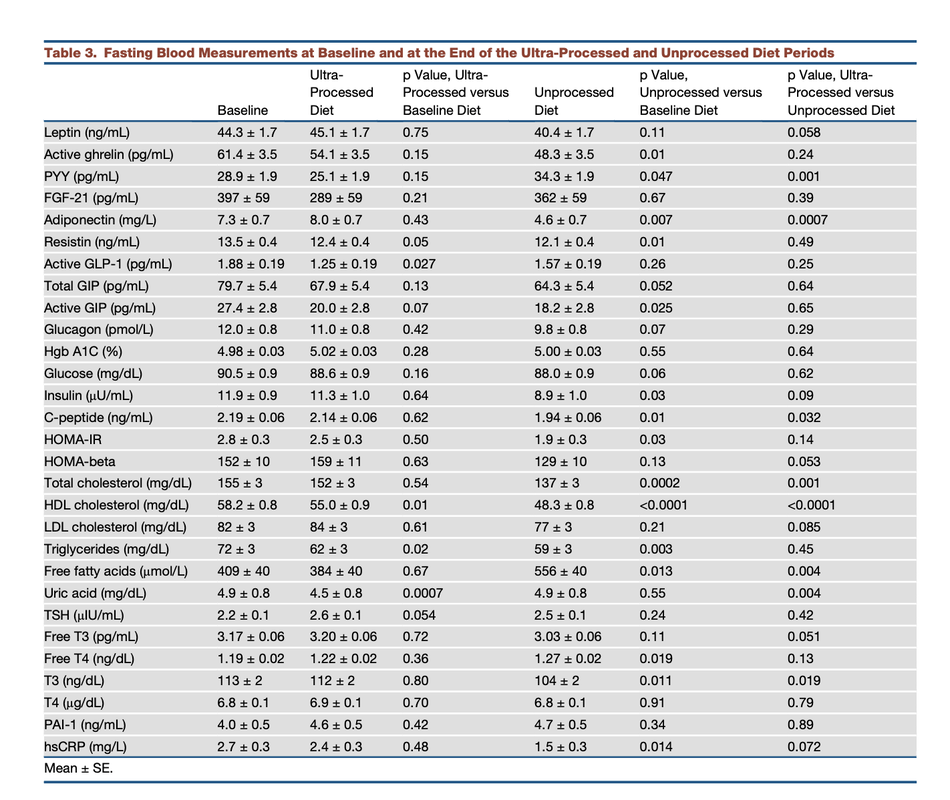
Task: Click FGF-21 baseline value '397 ± 59'
Action: [244, 198]
